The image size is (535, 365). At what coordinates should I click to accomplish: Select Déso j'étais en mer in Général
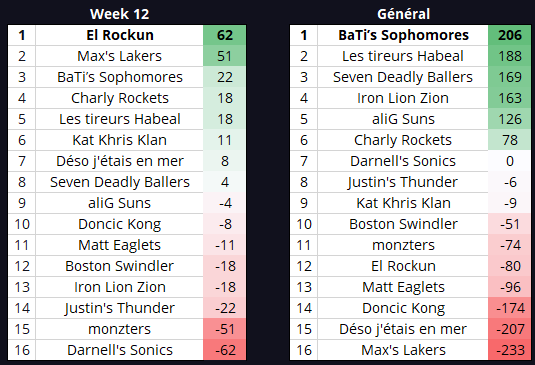[403, 329]
